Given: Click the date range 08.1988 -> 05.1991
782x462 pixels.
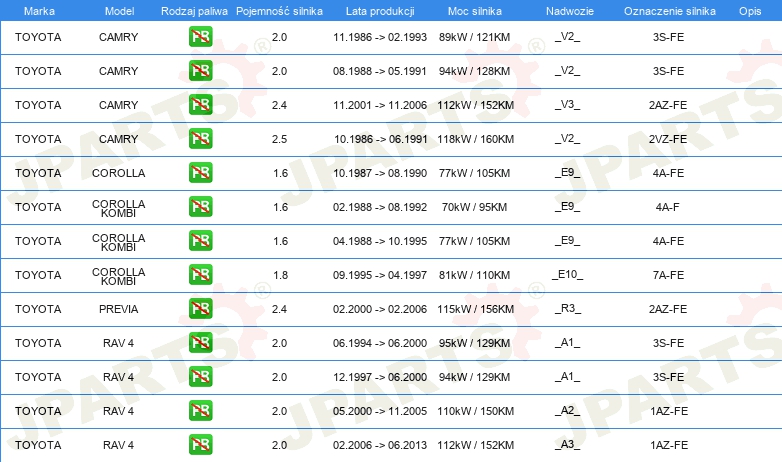Looking at the screenshot, I should click(380, 71).
